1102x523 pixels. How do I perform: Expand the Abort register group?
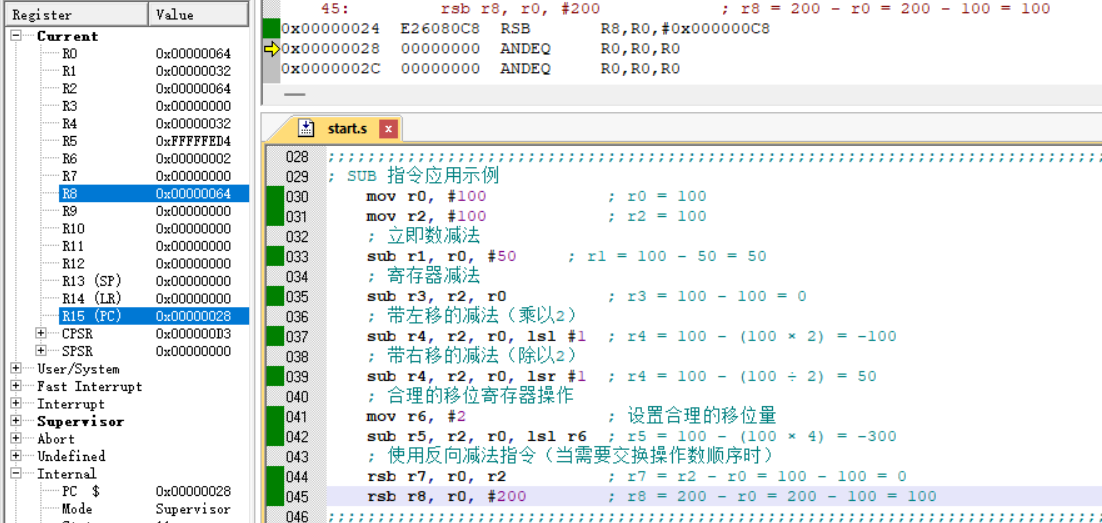point(16,439)
